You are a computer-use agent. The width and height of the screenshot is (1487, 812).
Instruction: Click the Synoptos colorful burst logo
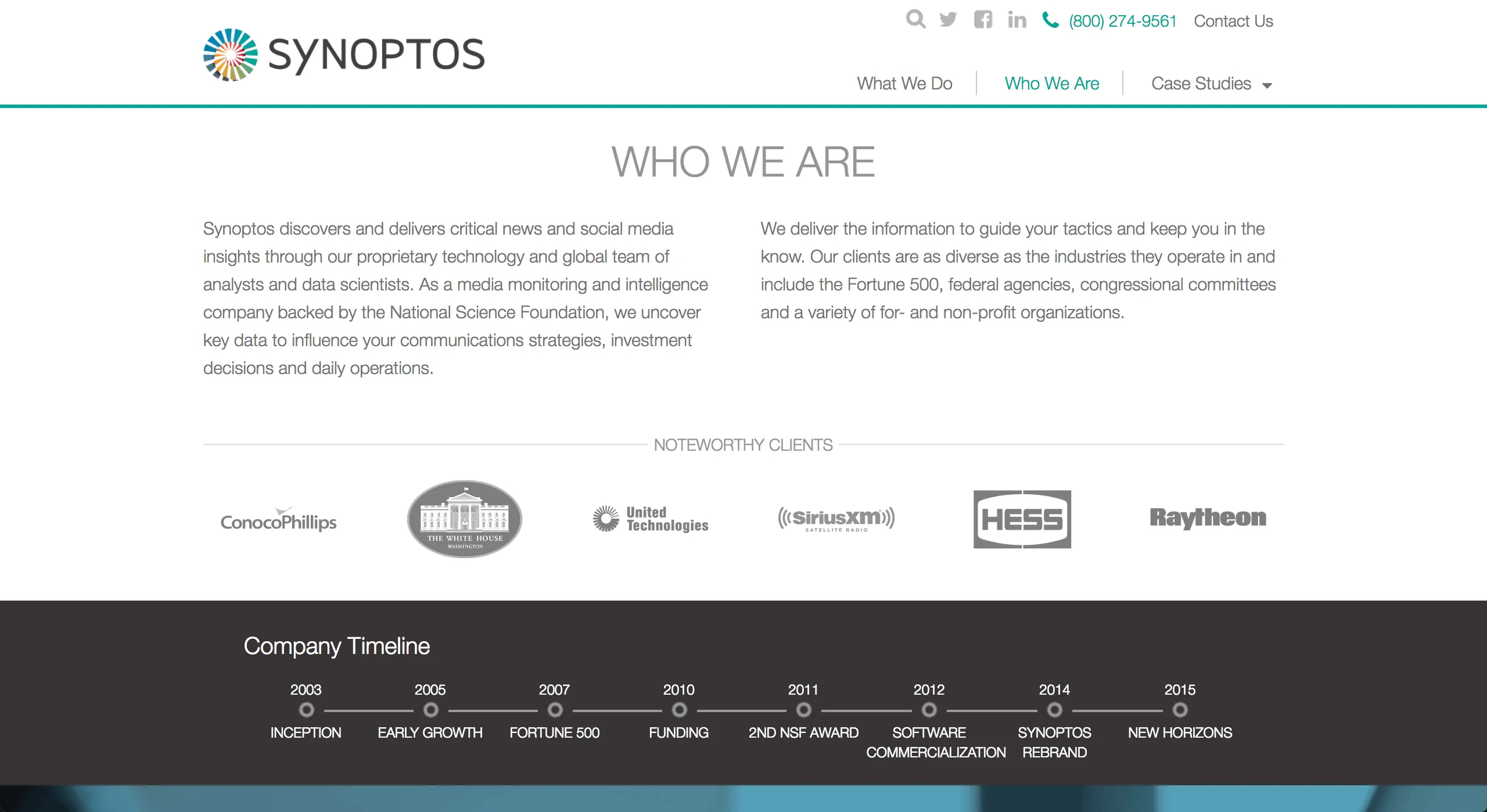(x=231, y=55)
